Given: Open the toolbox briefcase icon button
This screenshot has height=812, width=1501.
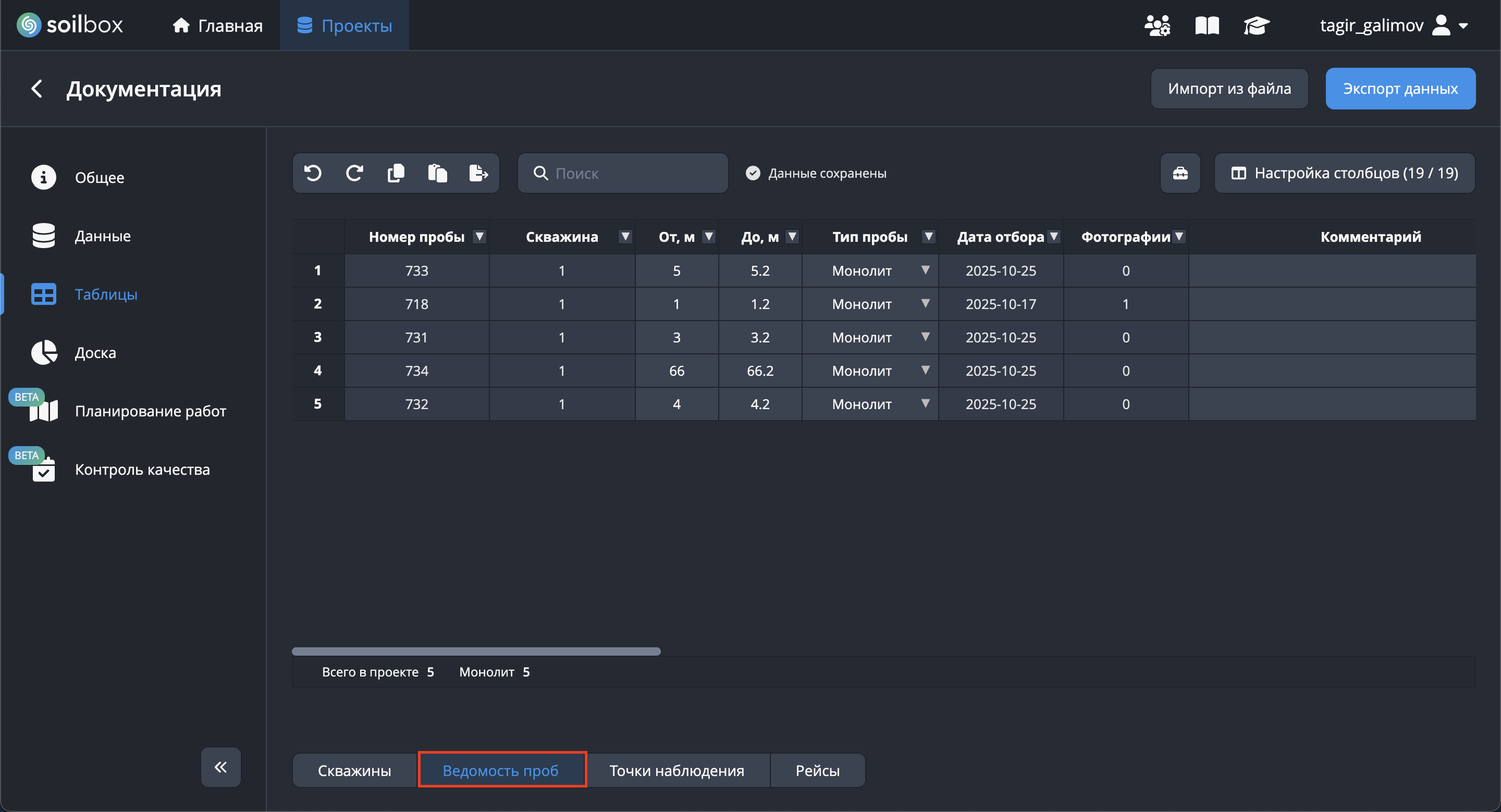Looking at the screenshot, I should click(1180, 173).
